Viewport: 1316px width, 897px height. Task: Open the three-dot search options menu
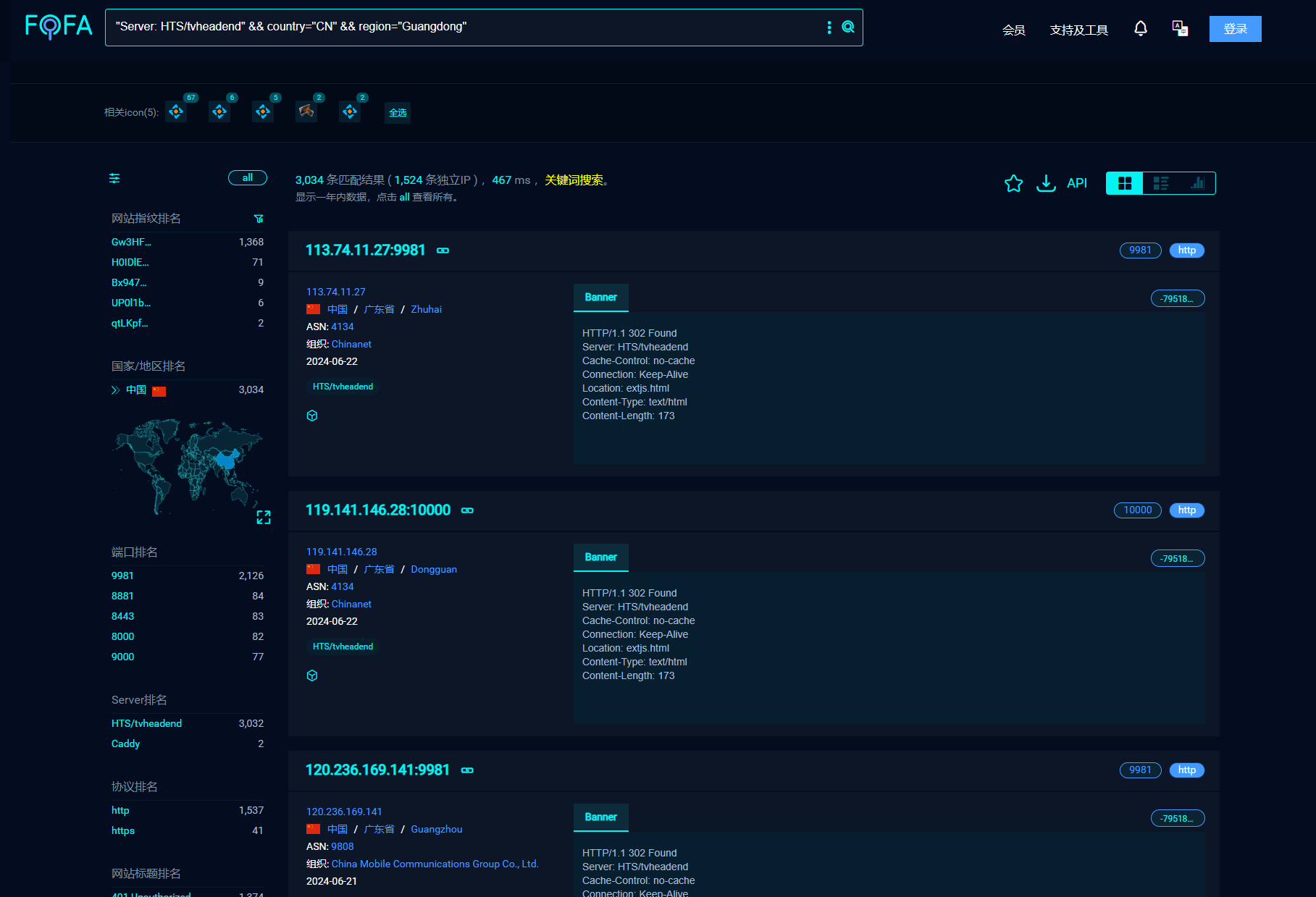[x=829, y=27]
